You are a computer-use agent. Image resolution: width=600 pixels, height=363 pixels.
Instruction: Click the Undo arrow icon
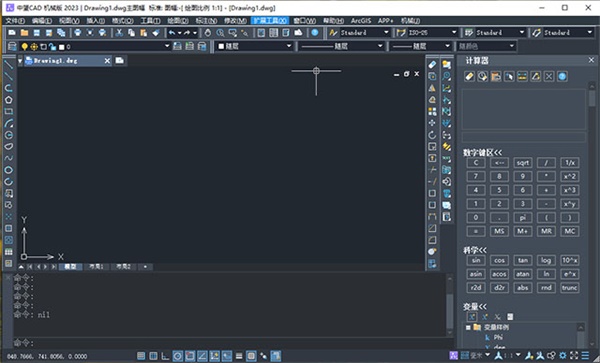point(172,33)
